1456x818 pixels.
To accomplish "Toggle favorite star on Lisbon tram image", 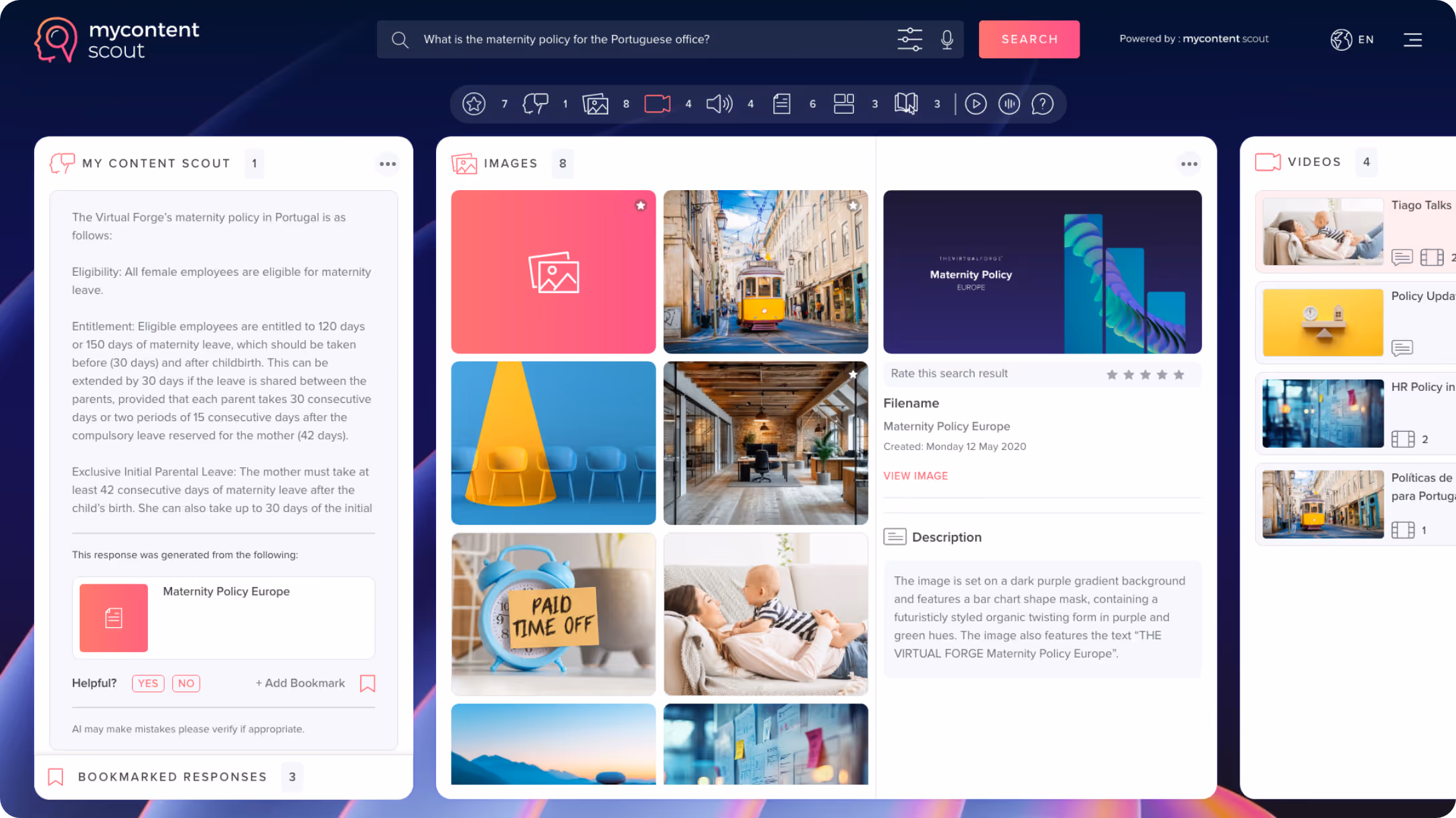I will [x=853, y=206].
